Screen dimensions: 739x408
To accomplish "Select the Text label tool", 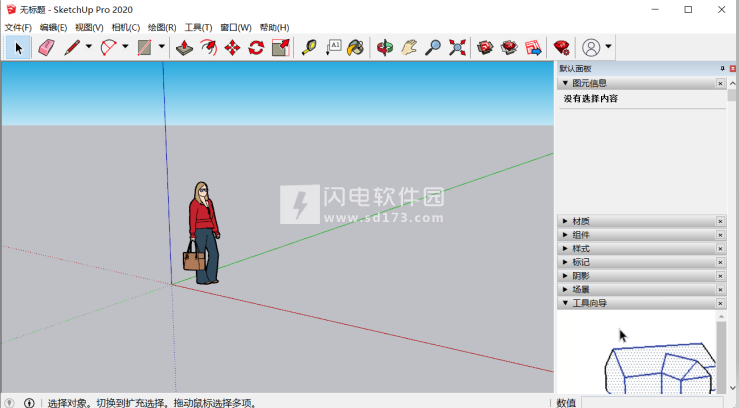I will point(333,48).
